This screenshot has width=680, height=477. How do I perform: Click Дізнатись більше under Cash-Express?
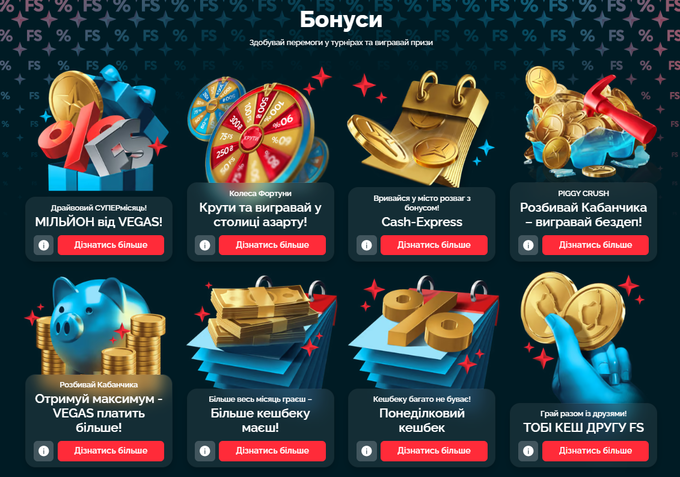[x=434, y=245]
